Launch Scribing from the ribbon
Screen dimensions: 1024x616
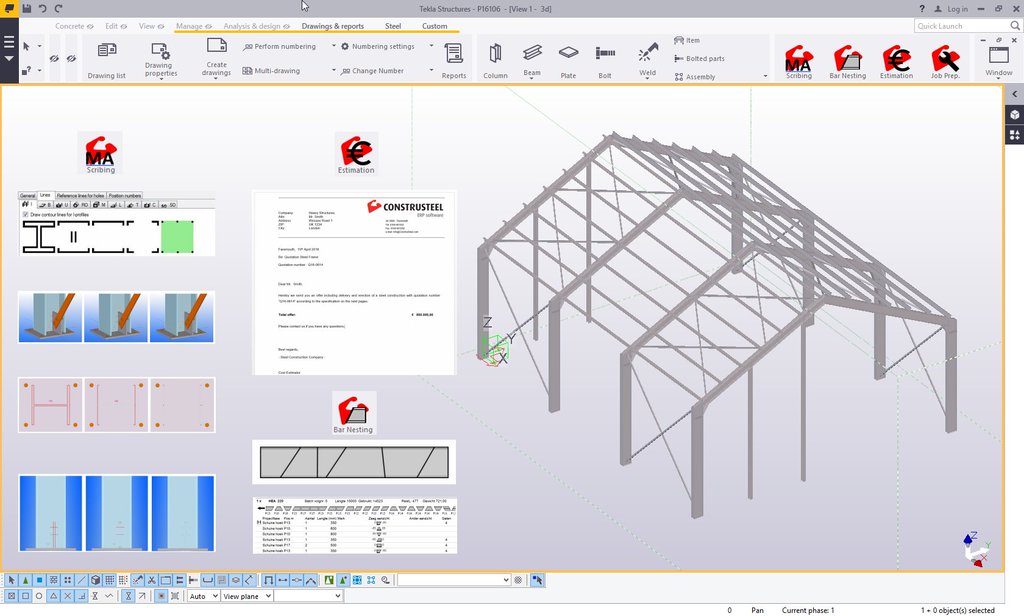(799, 62)
